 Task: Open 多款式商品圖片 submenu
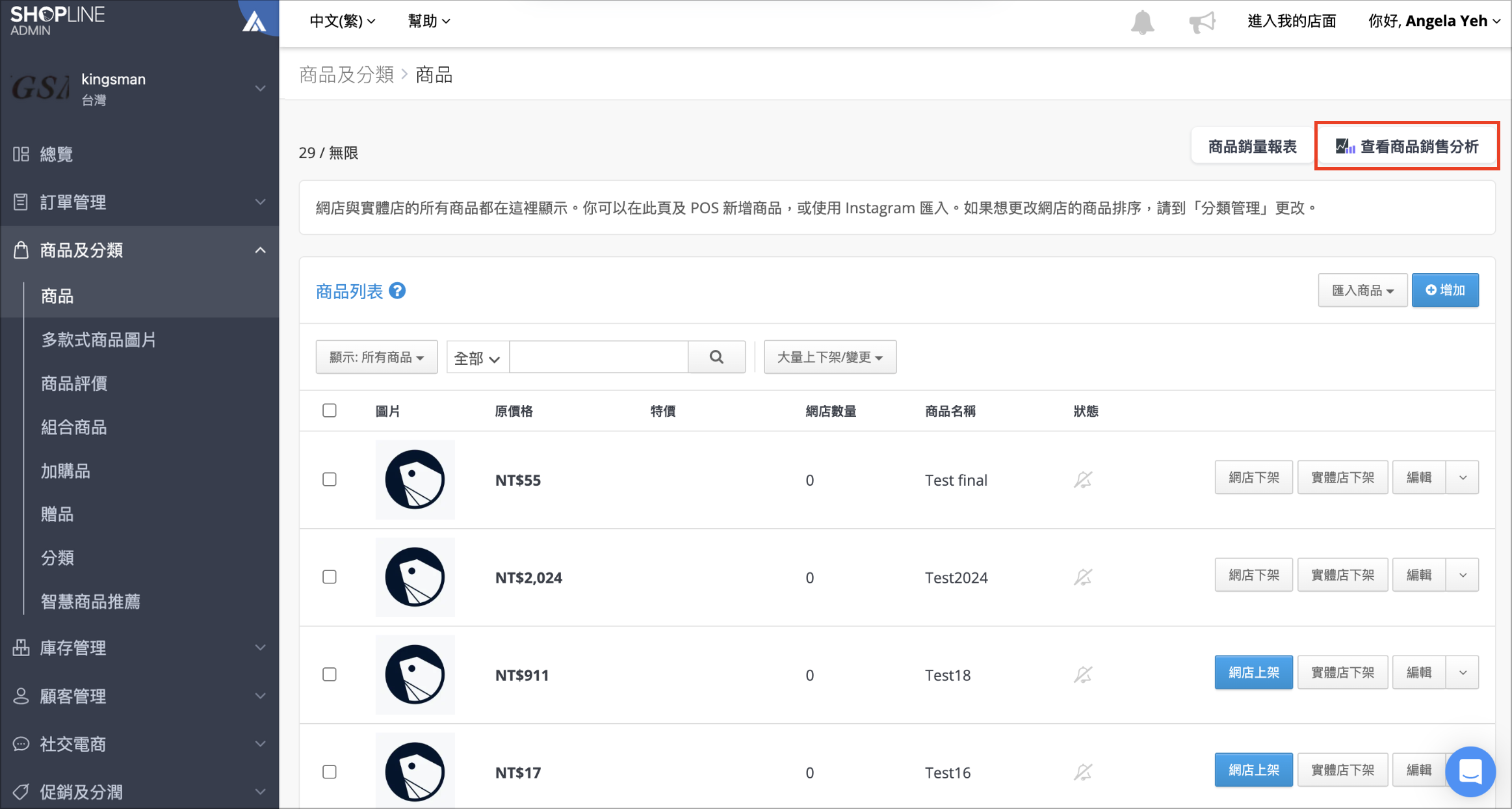98,340
